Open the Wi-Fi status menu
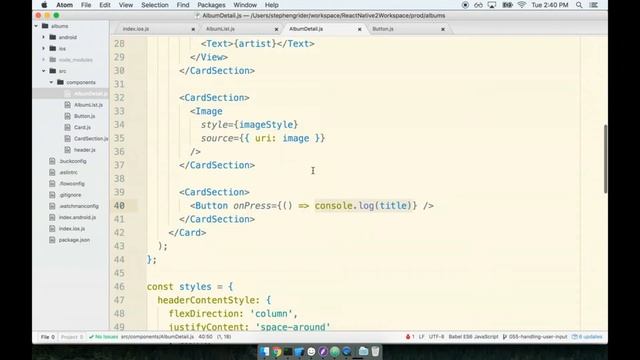Image resolution: width=640 pixels, height=360 pixels. tap(521, 5)
